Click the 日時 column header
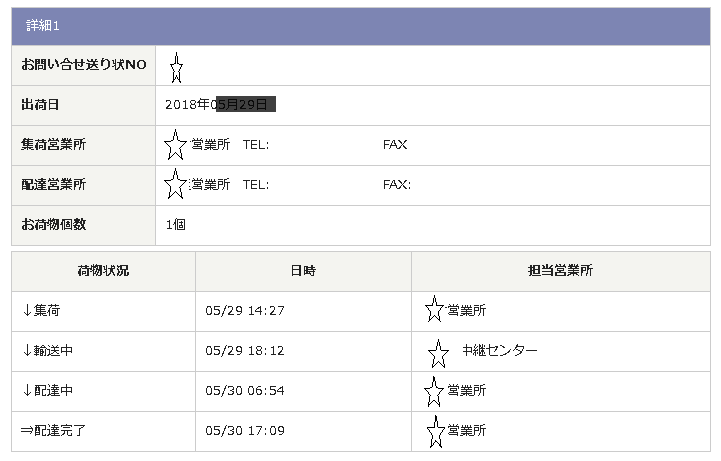The width and height of the screenshot is (721, 461). coord(303,271)
